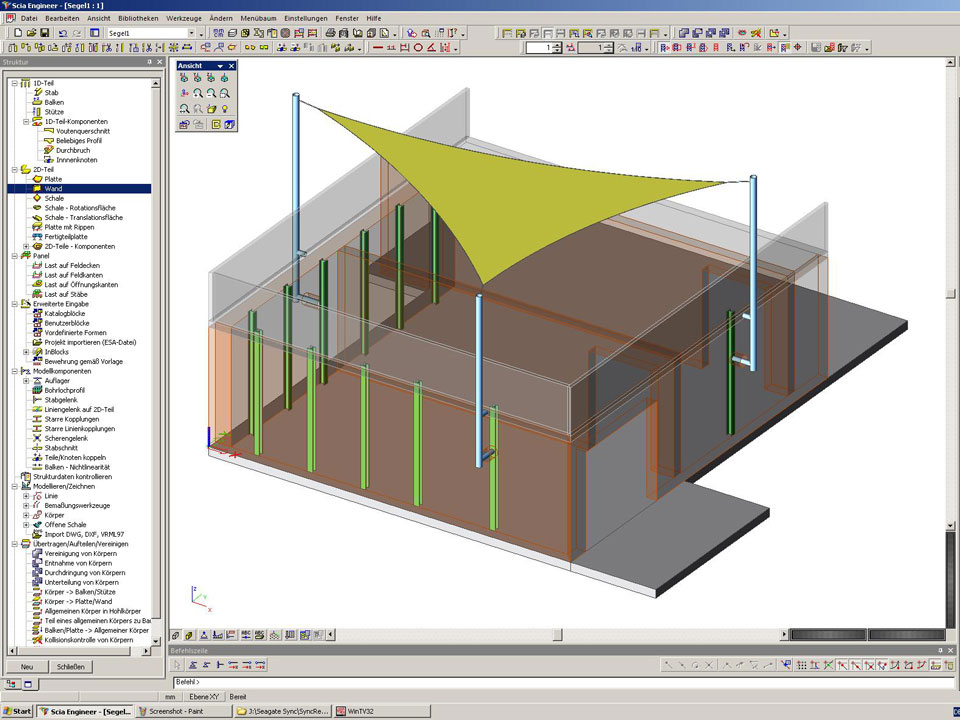Open the Werkzeuge menu
Screen dimensions: 960x720
coord(184,18)
